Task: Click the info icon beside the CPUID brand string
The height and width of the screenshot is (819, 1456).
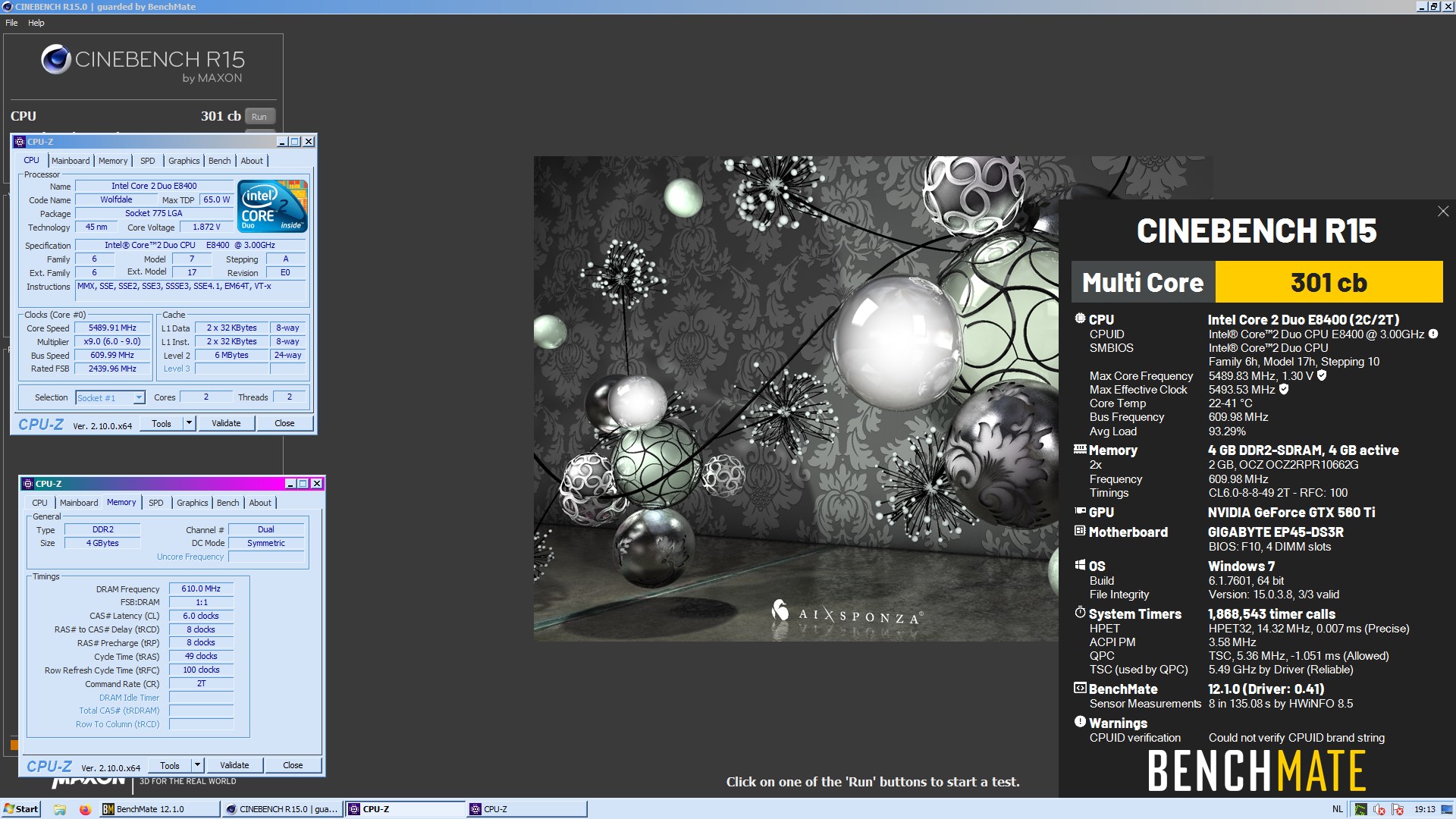Action: [x=1433, y=334]
